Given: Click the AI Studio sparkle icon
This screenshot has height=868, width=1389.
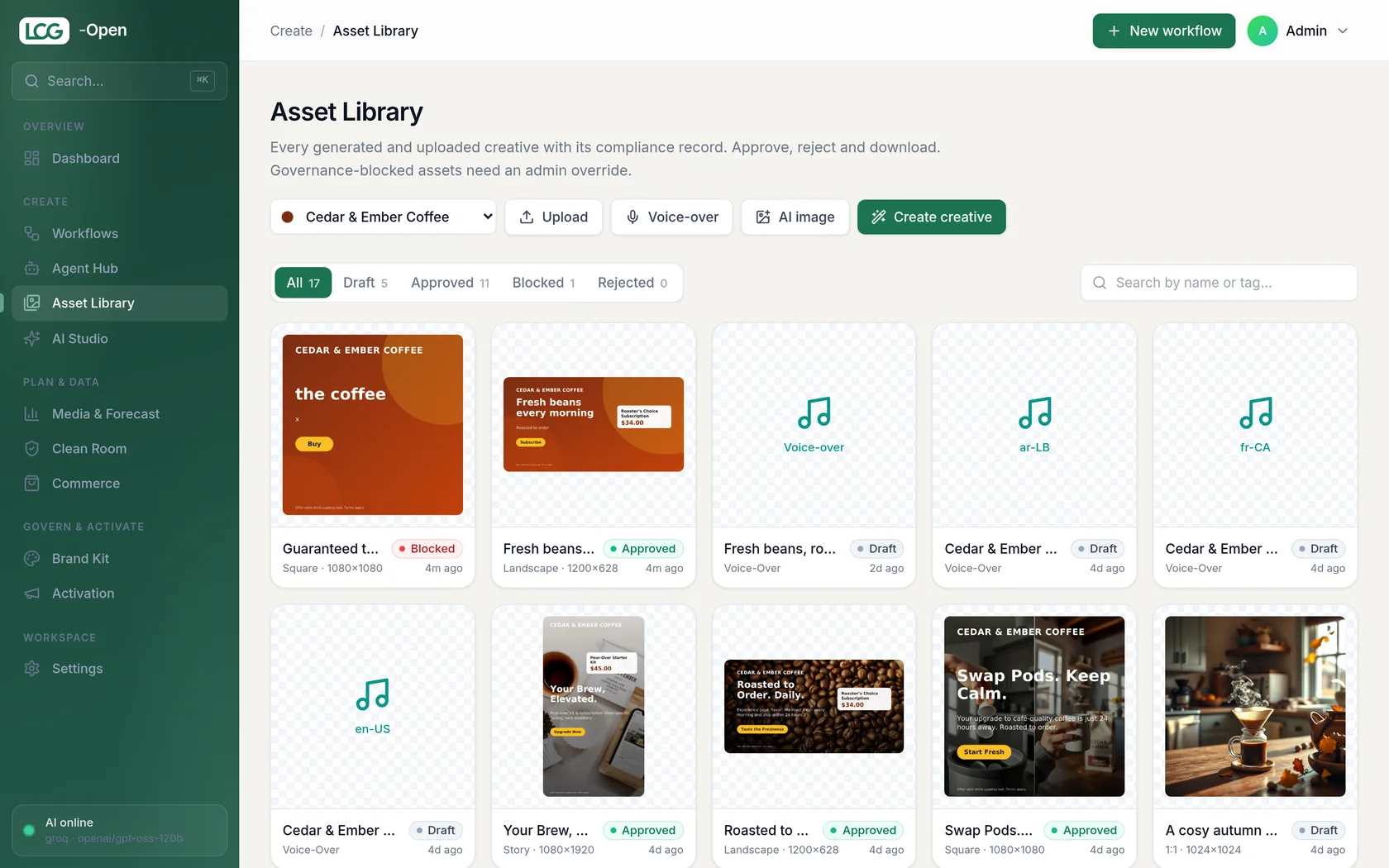Looking at the screenshot, I should pos(32,338).
